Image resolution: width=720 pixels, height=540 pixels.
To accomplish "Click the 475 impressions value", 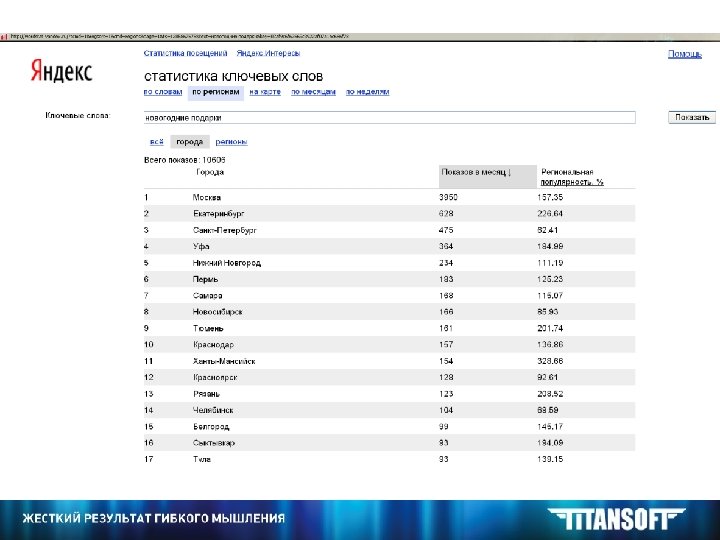I will [446, 230].
